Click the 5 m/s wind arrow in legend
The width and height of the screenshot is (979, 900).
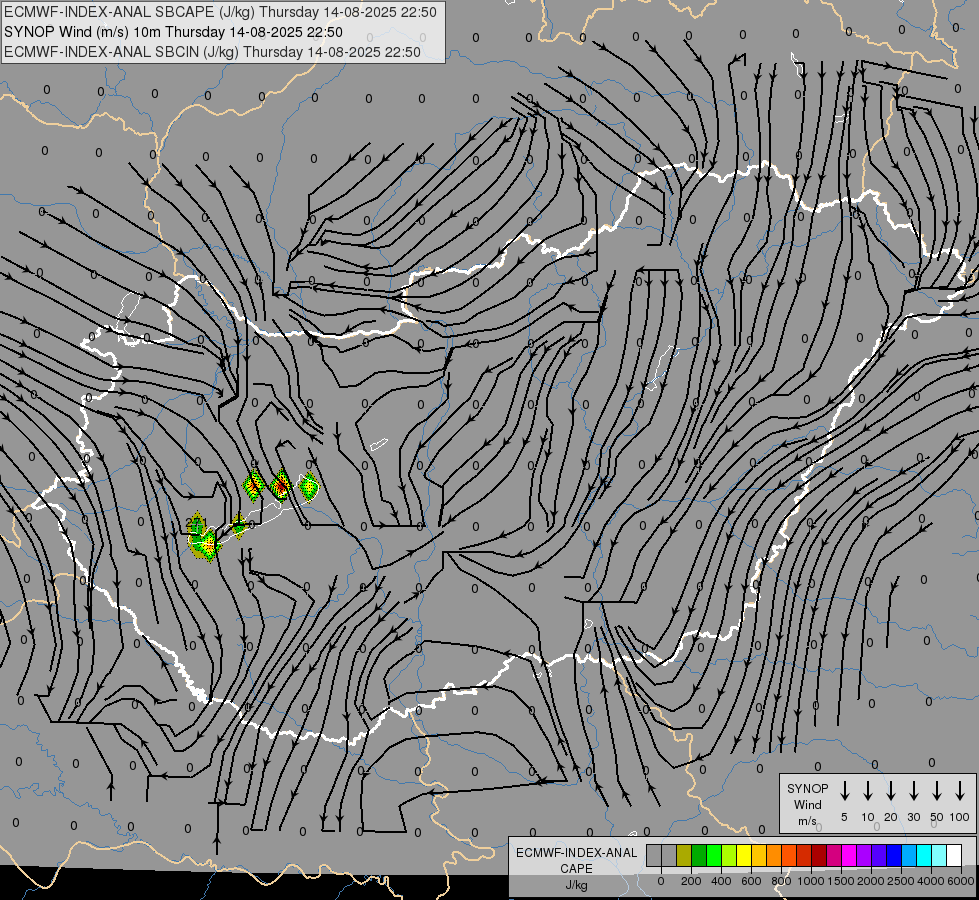pyautogui.click(x=844, y=791)
